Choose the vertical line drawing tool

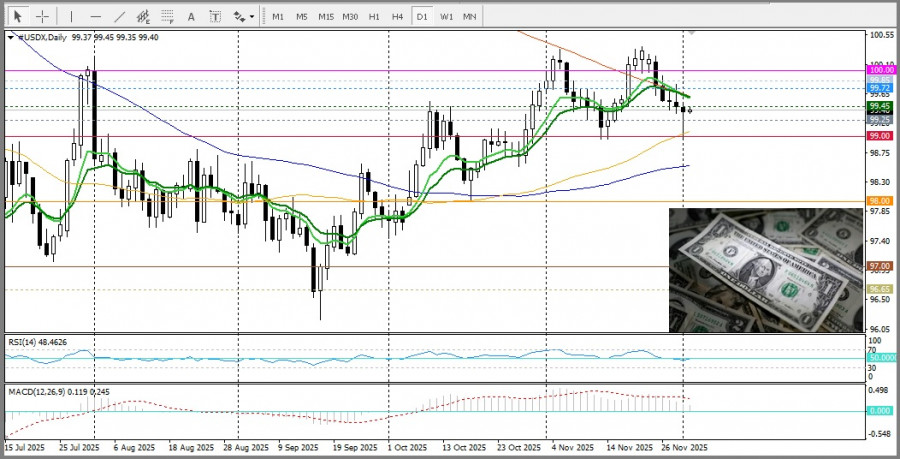pos(71,17)
